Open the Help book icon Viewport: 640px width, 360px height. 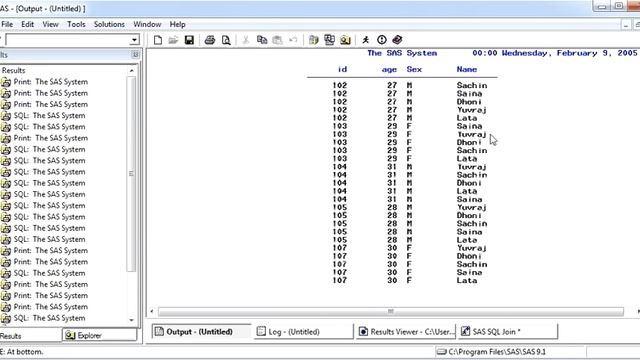[x=397, y=40]
